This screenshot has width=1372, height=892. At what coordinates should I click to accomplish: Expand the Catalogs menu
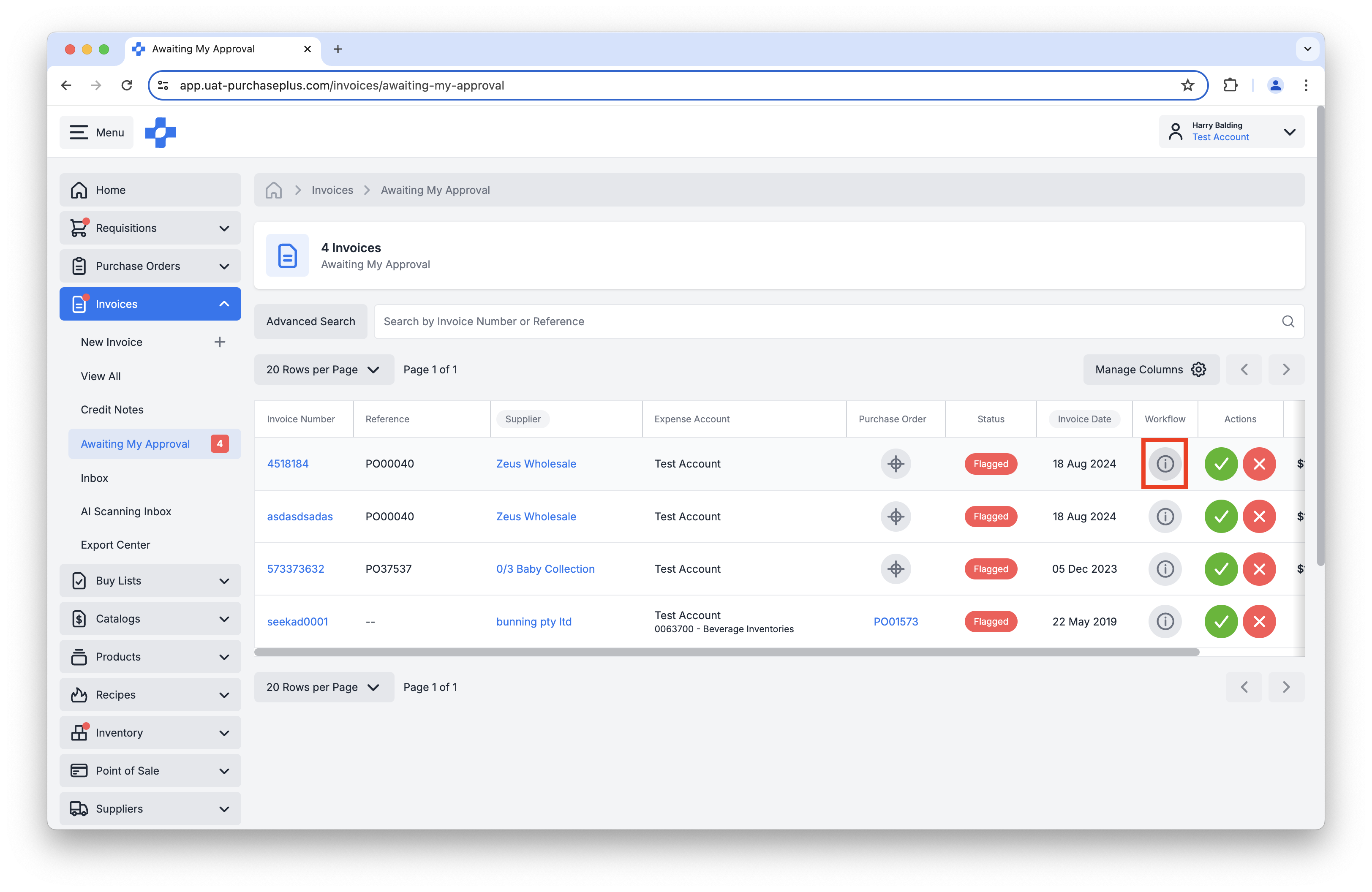pos(150,619)
